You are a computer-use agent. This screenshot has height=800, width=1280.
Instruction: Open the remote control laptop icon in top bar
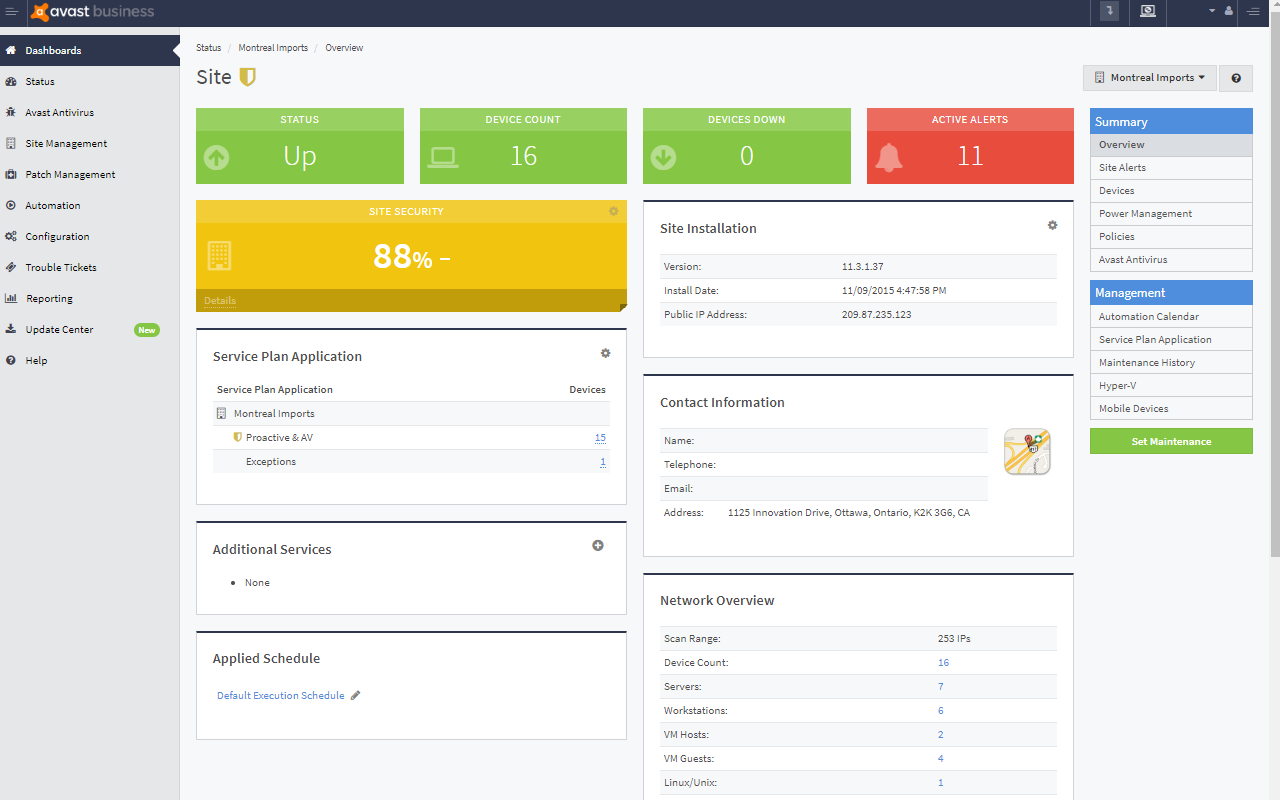point(1147,13)
